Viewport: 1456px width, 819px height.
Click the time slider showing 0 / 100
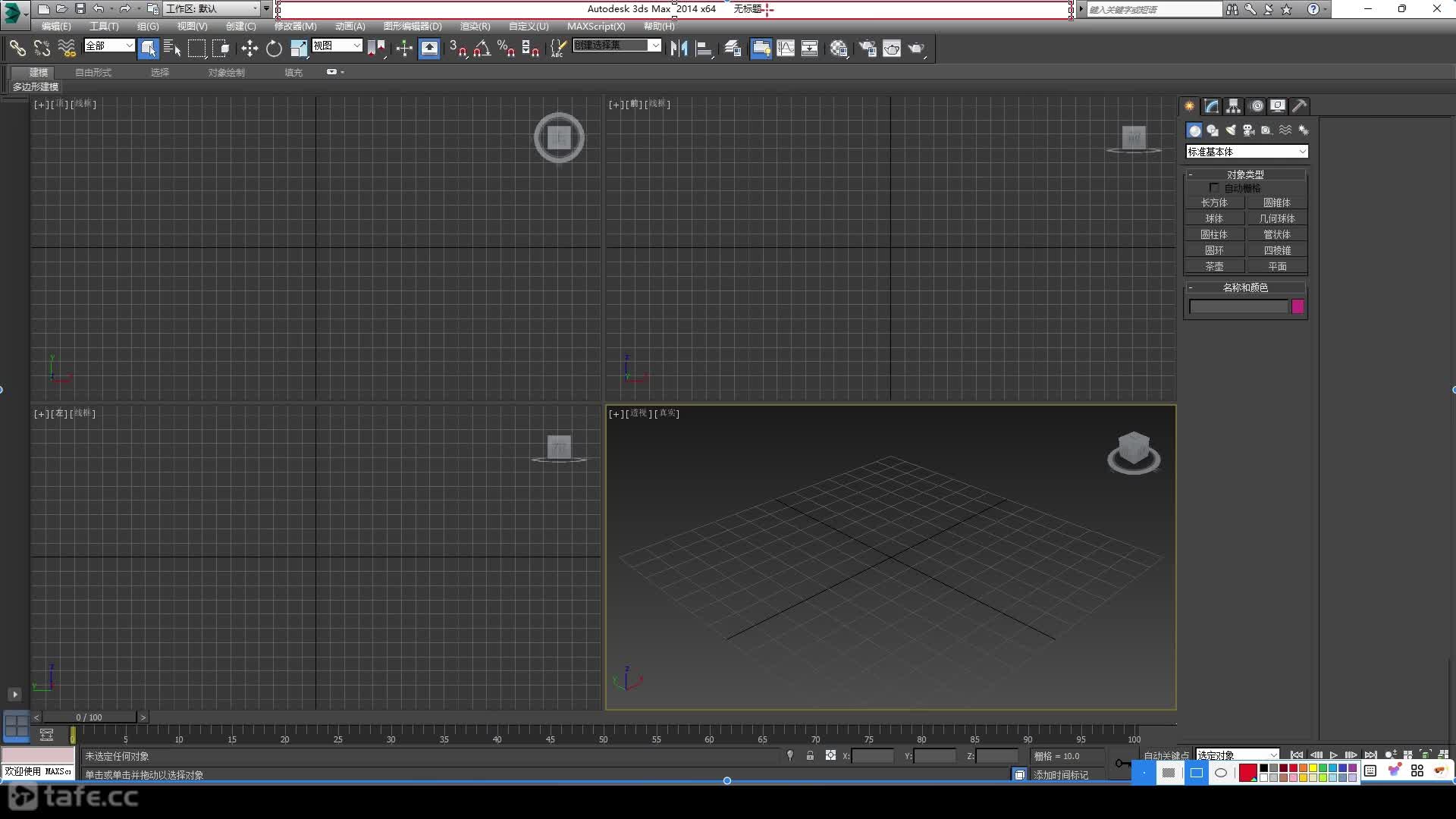pyautogui.click(x=89, y=717)
